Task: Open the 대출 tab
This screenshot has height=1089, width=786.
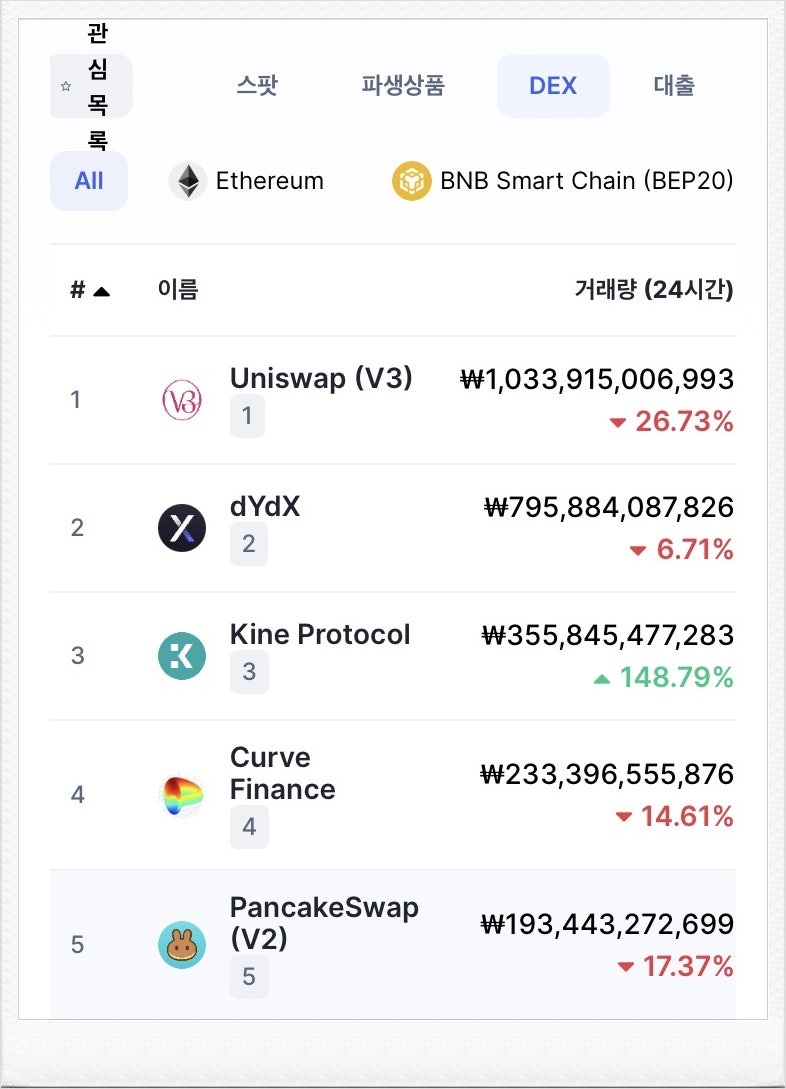Action: point(674,85)
